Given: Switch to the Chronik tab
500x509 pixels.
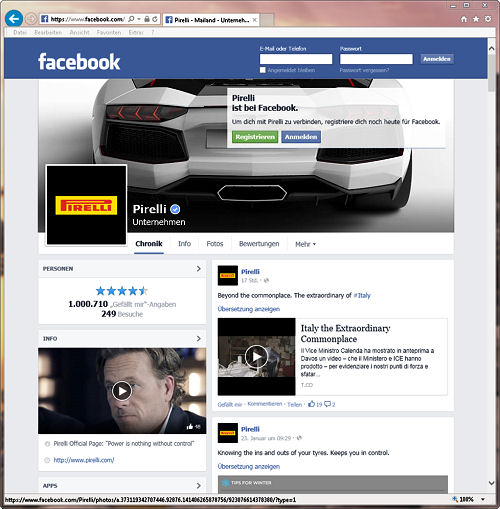Looking at the screenshot, I should coord(149,244).
